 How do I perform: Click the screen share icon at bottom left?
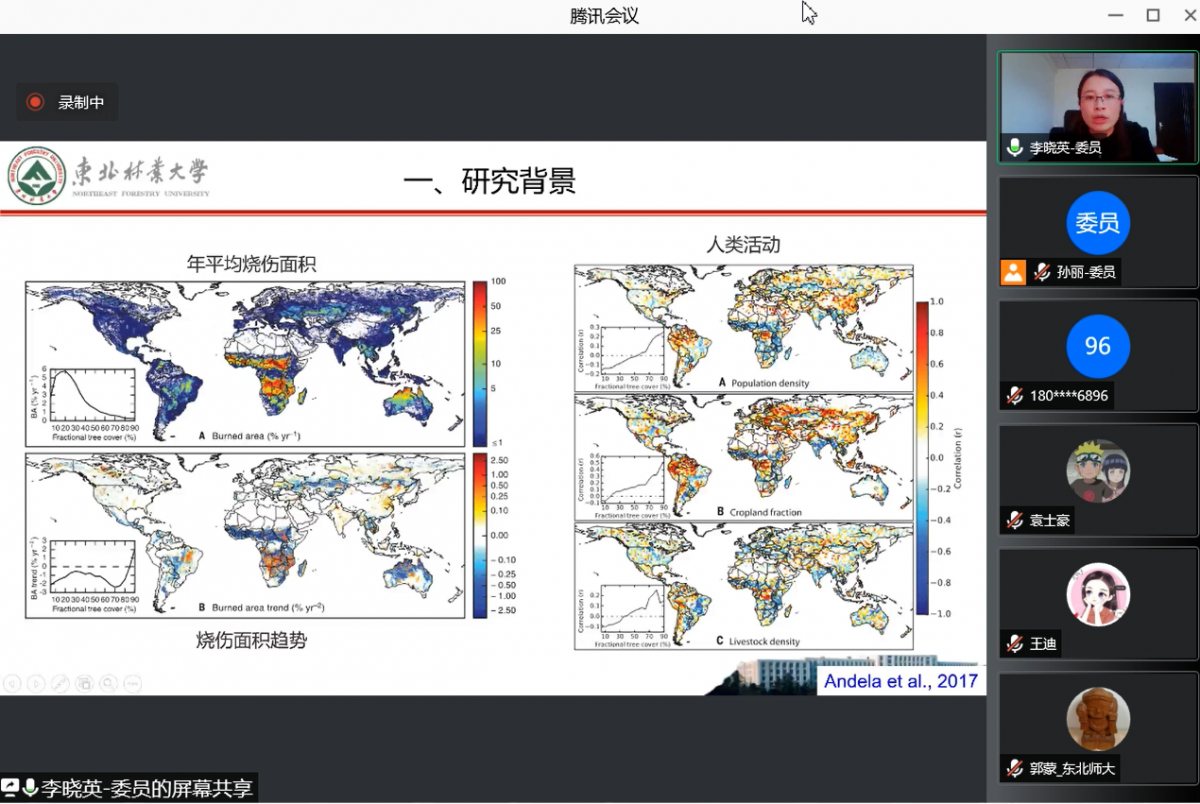click(x=10, y=788)
